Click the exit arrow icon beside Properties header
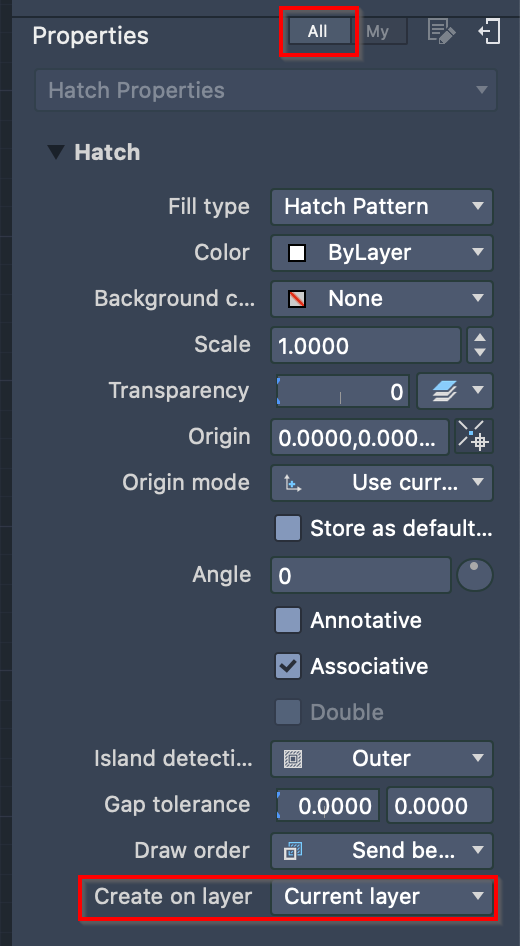The image size is (520, 946). tap(489, 31)
